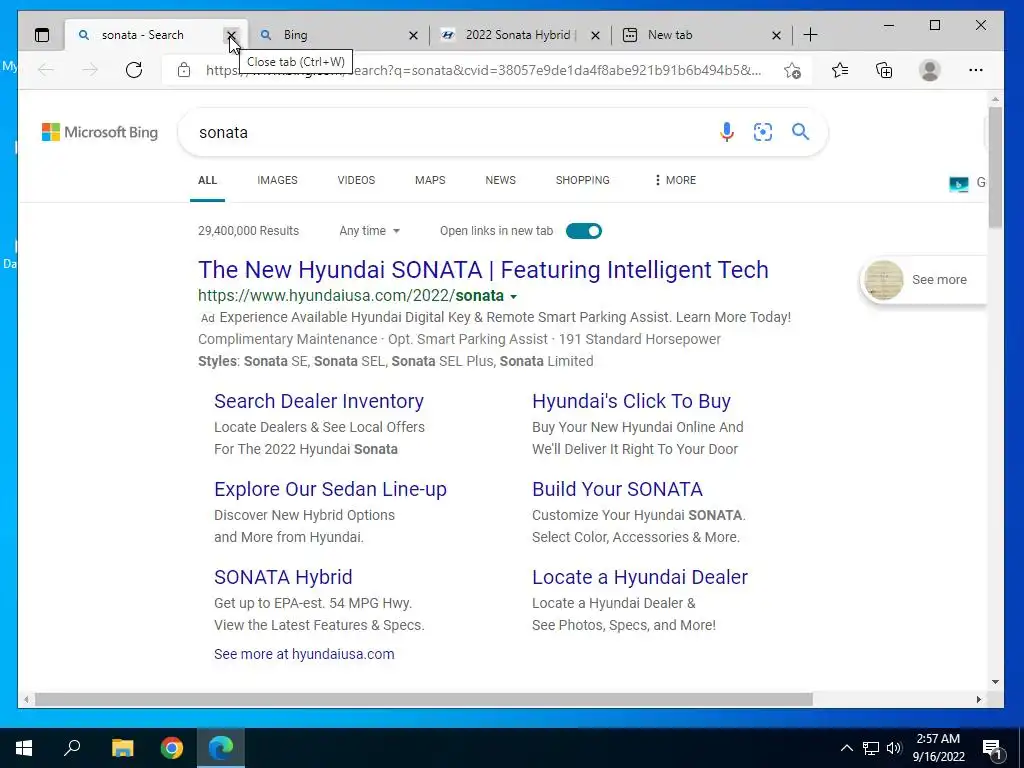Go back with the back arrow

pos(46,70)
